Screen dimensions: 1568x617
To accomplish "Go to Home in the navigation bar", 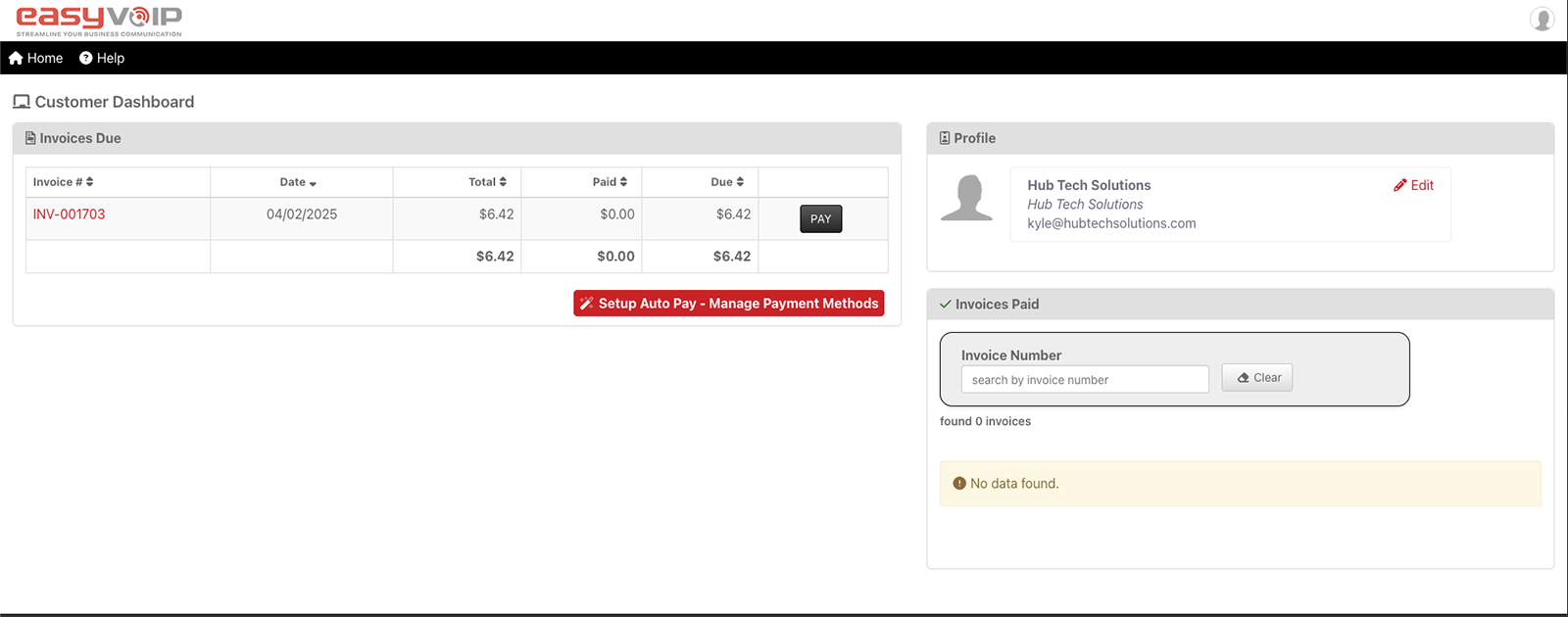I will pos(36,58).
